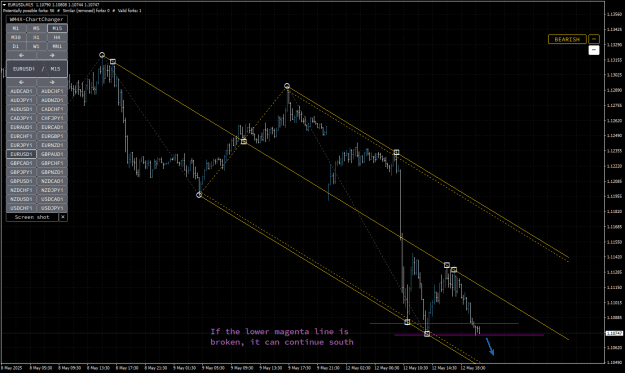The height and width of the screenshot is (373, 625).
Task: Switch chart to W1 timeframe
Action: point(36,46)
